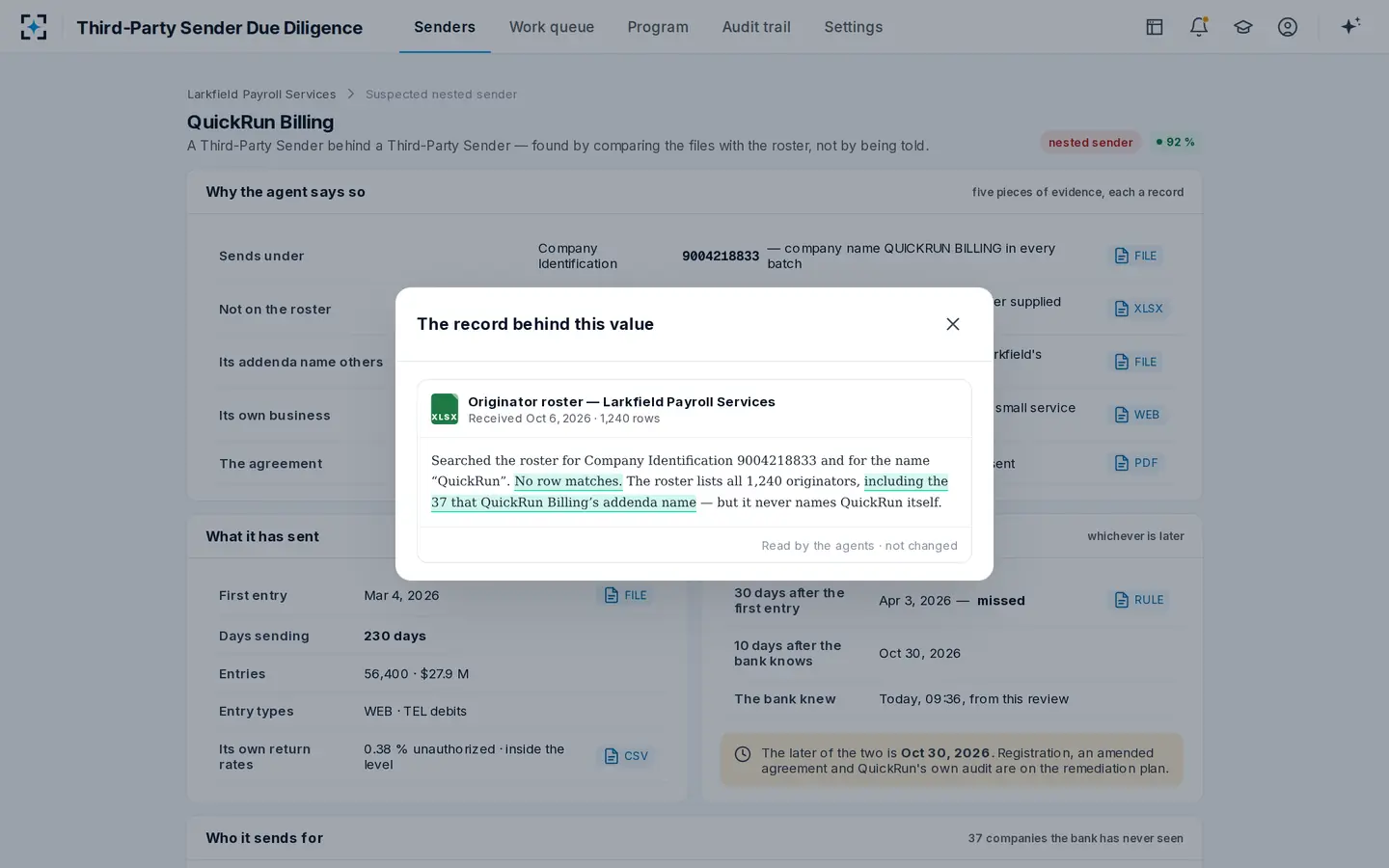Click the XLSX file icon in dialog

445,409
